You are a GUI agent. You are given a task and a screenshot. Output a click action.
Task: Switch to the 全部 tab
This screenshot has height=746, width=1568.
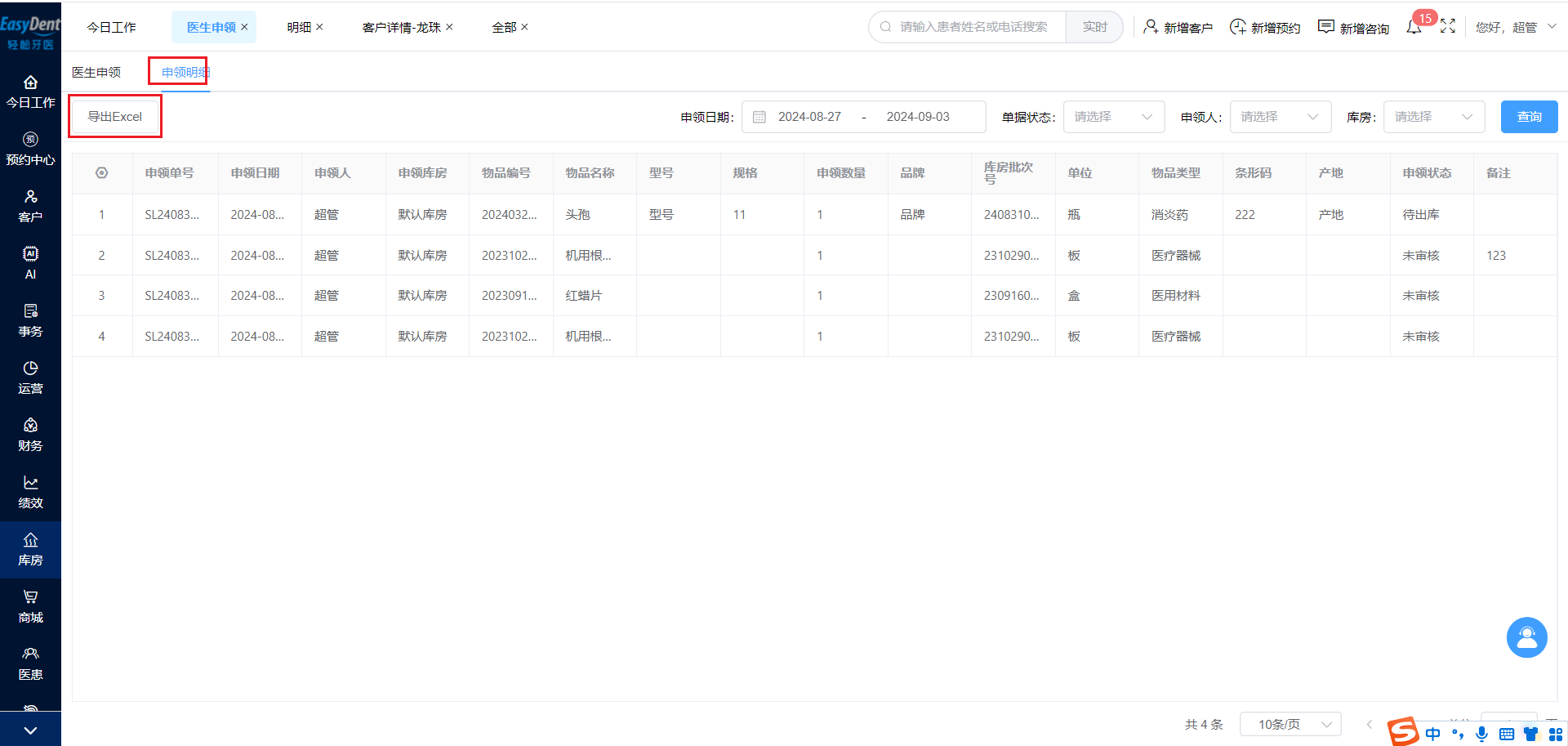point(504,27)
